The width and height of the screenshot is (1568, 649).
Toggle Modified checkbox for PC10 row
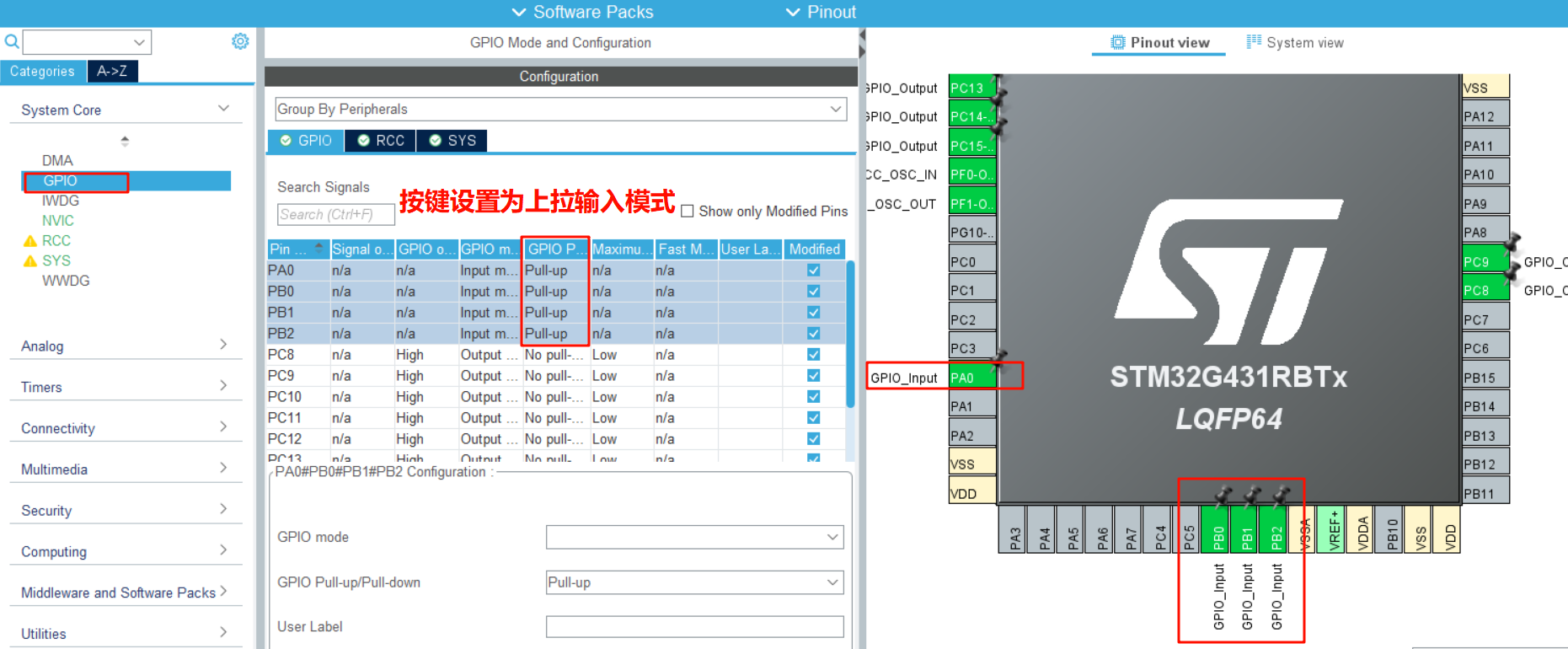click(x=813, y=397)
